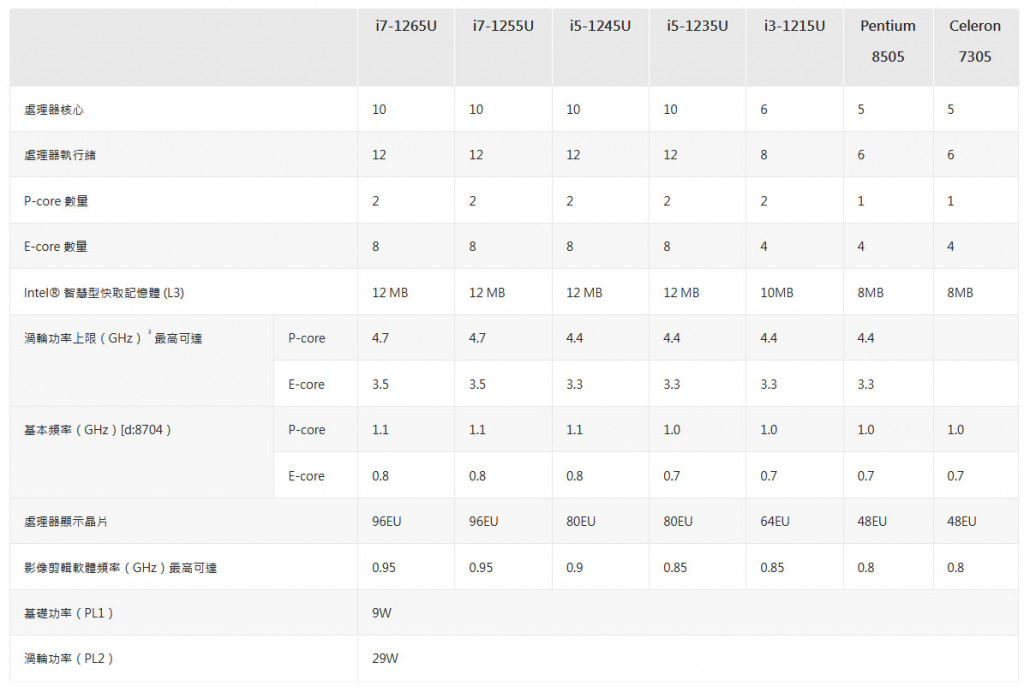Click the 處理器執行緒 row label
This screenshot has height=692, width=1024.
point(60,155)
